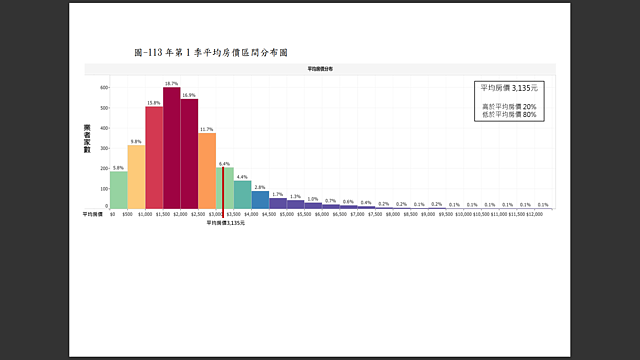
Task: Click the light orange 9.8% bar
Action: [x=136, y=177]
